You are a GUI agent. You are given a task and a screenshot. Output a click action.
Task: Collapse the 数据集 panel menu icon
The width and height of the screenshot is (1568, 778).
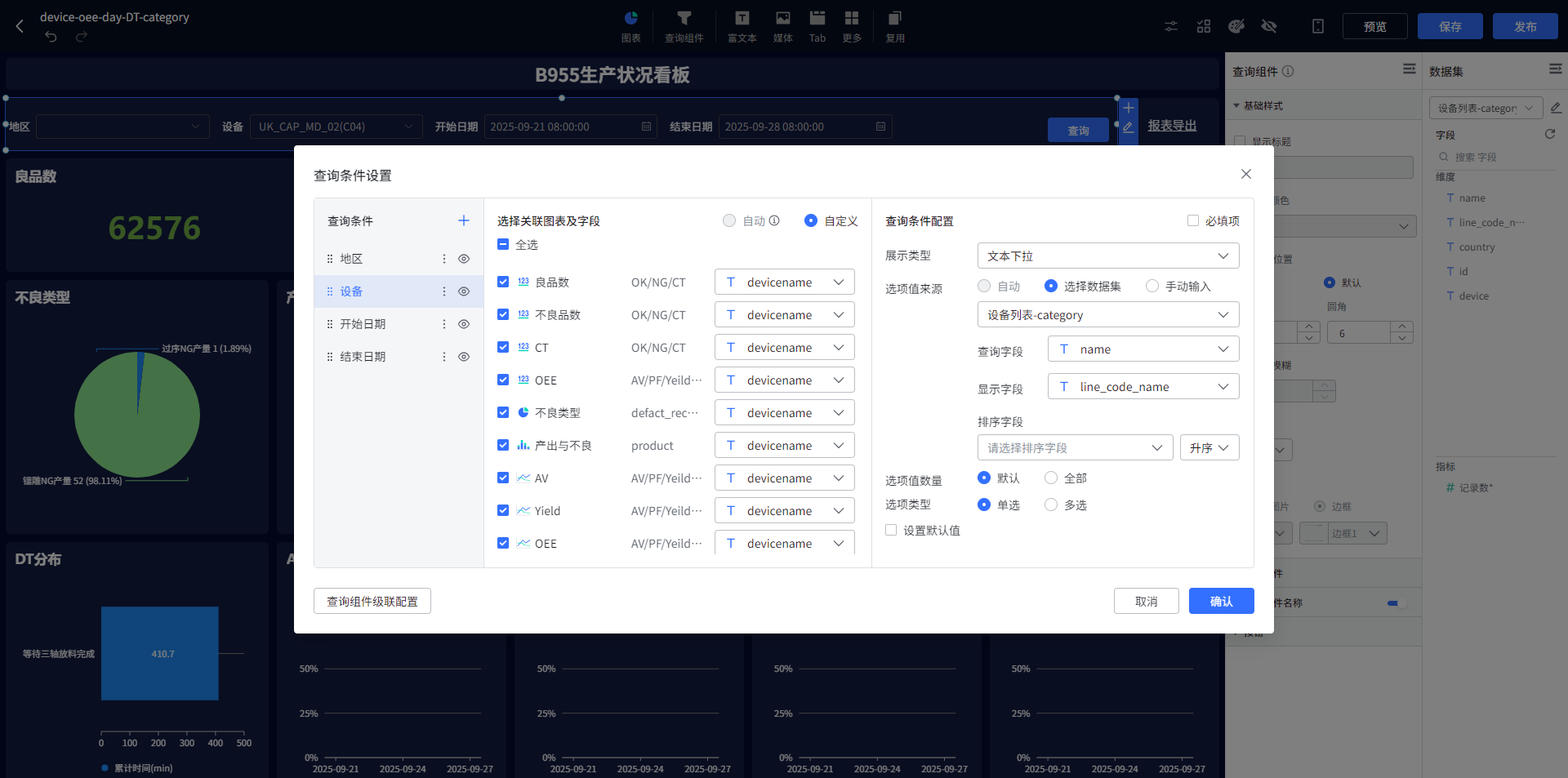(1556, 69)
